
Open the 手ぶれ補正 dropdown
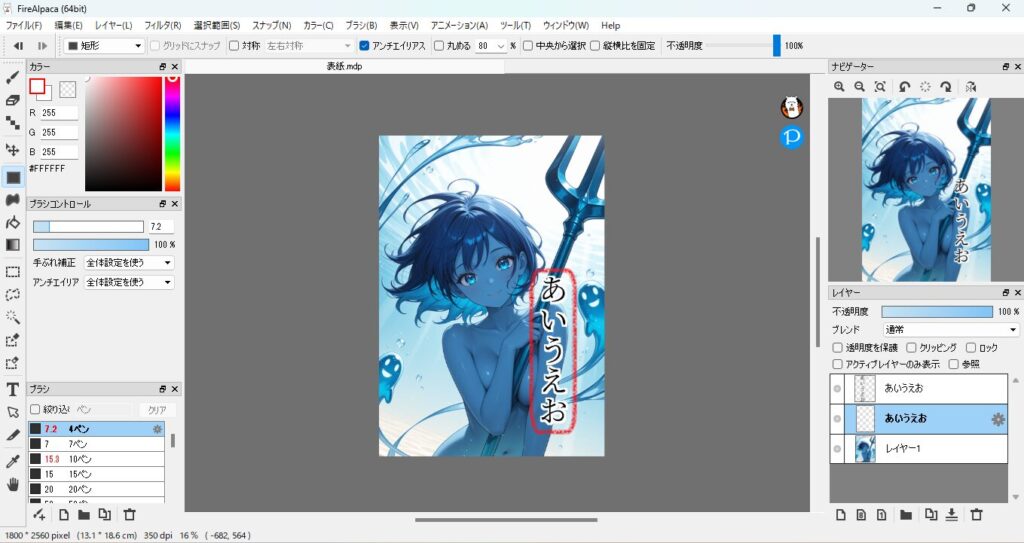tap(129, 263)
